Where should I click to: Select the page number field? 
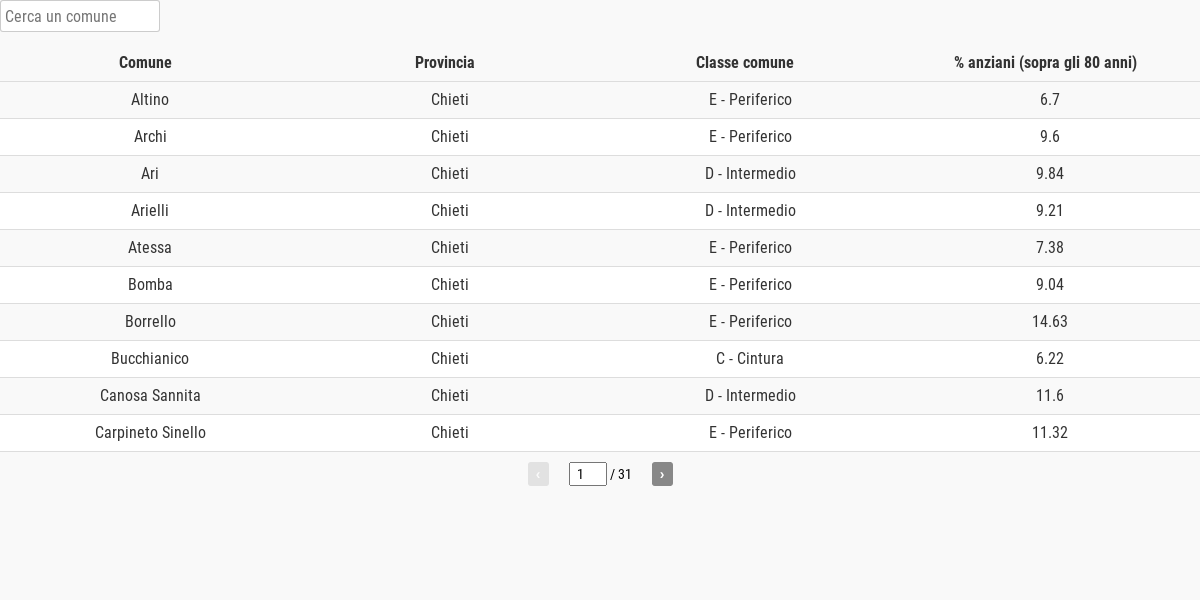pos(588,474)
